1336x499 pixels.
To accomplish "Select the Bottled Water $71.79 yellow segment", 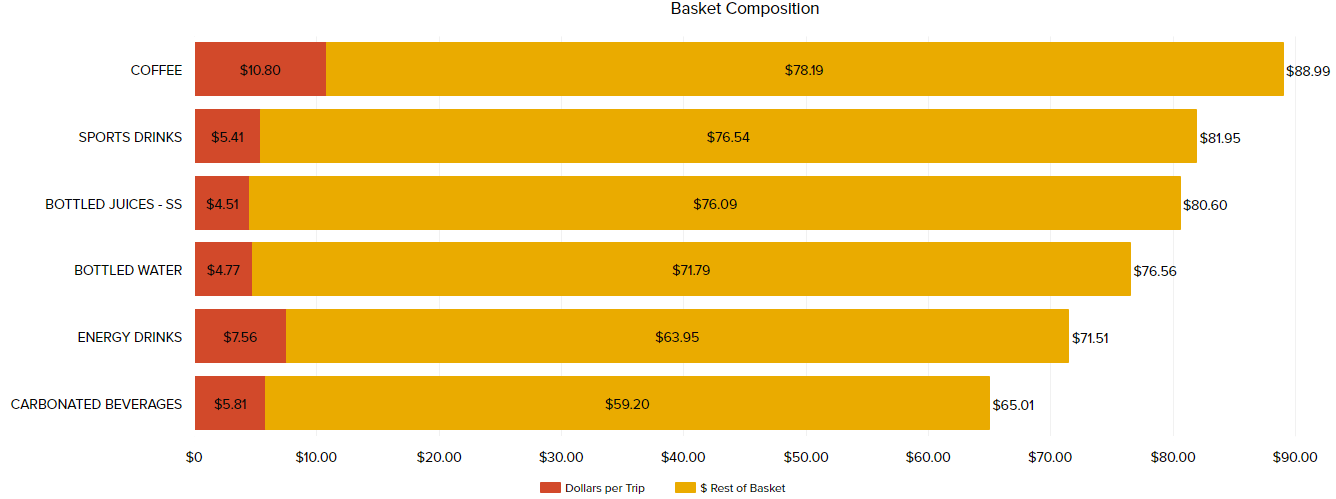I will 691,270.
